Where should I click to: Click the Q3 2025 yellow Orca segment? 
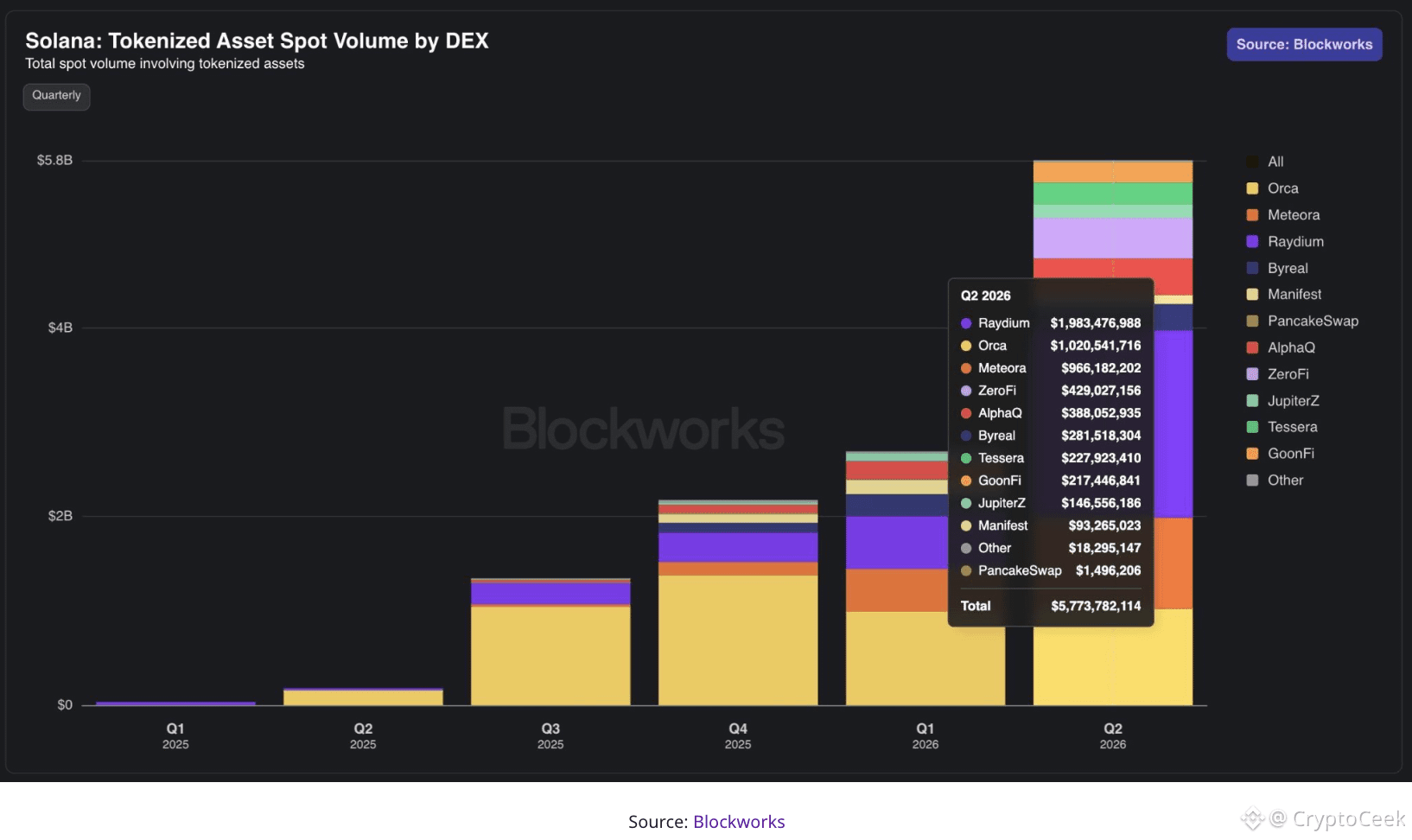coord(550,656)
